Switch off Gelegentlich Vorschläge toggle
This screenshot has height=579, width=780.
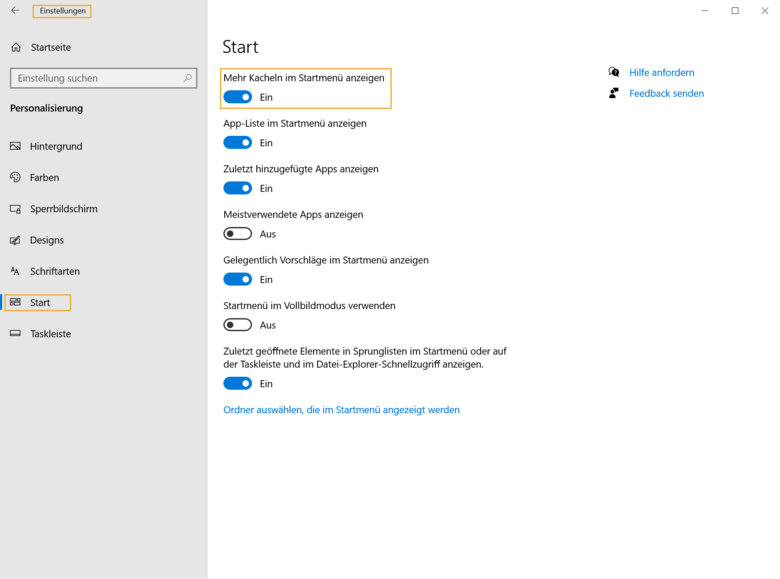(237, 279)
